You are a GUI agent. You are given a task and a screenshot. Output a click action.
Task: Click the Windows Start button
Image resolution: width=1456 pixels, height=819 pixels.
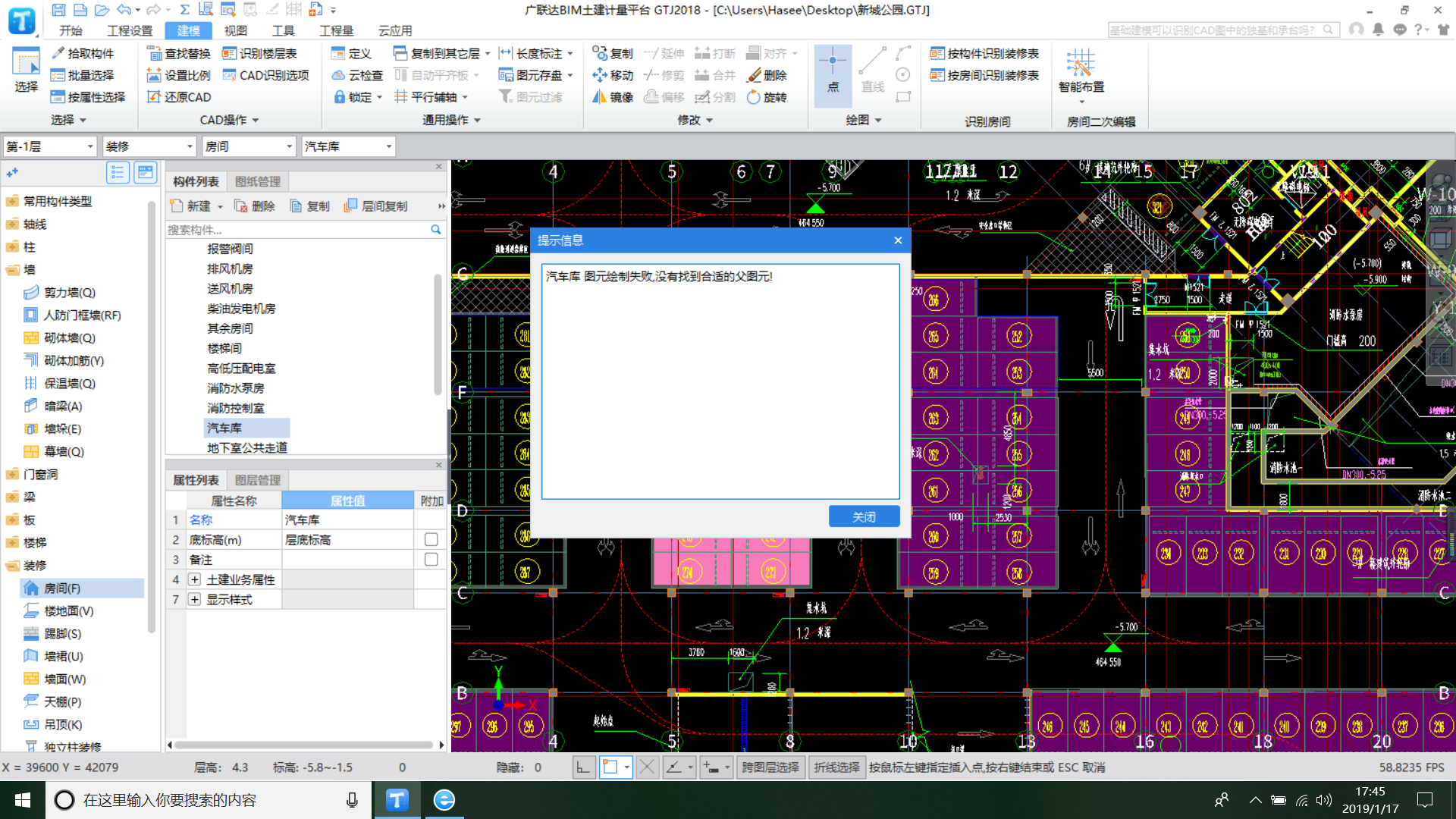point(23,800)
